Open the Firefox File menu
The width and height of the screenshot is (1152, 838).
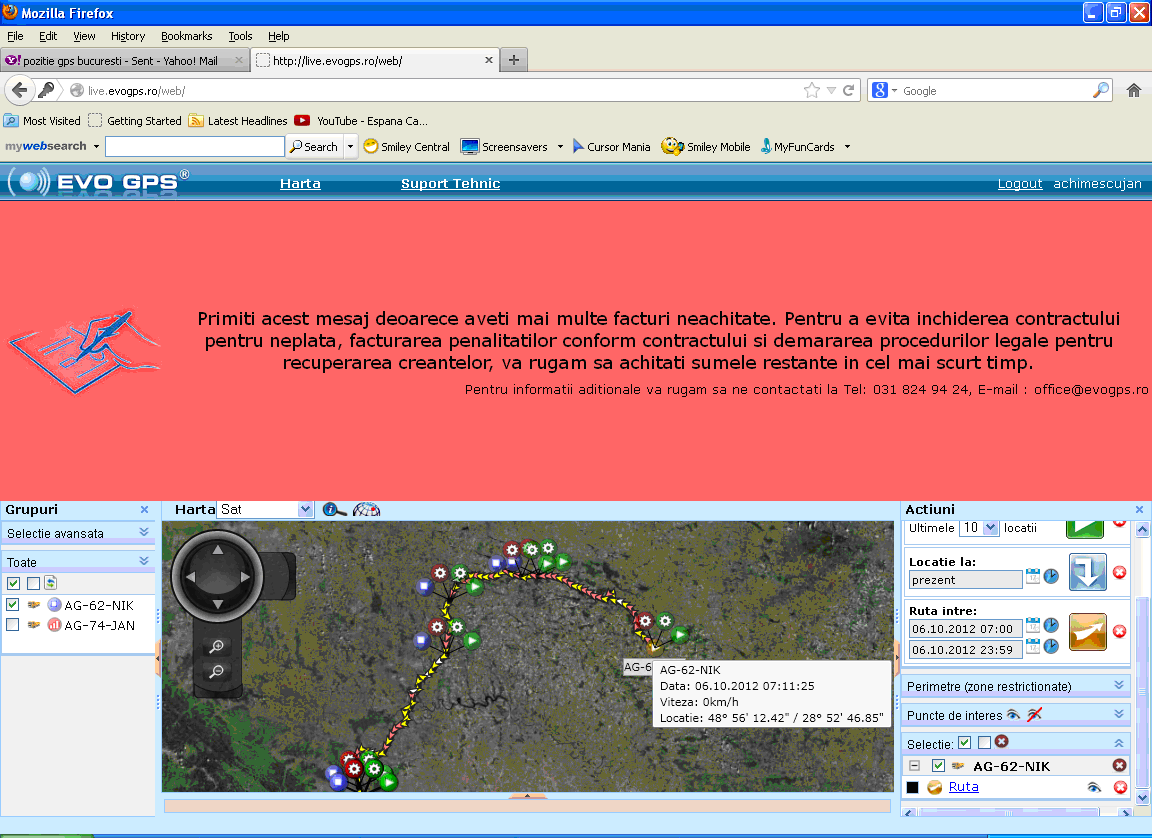pos(15,36)
